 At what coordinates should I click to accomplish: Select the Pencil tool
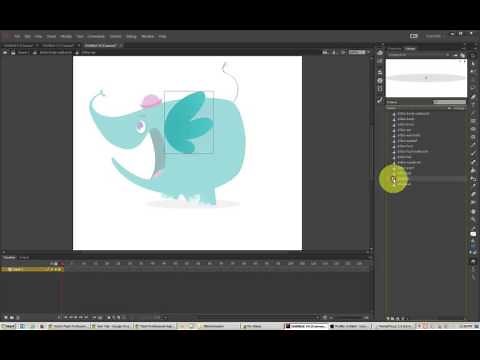[x=473, y=145]
